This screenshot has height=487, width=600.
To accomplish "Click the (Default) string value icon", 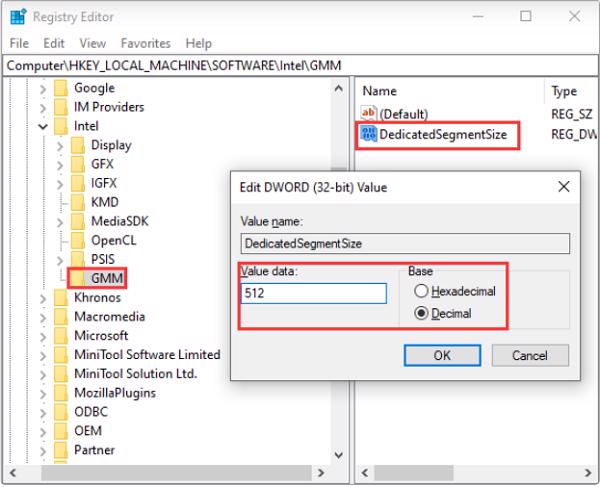I will (368, 113).
